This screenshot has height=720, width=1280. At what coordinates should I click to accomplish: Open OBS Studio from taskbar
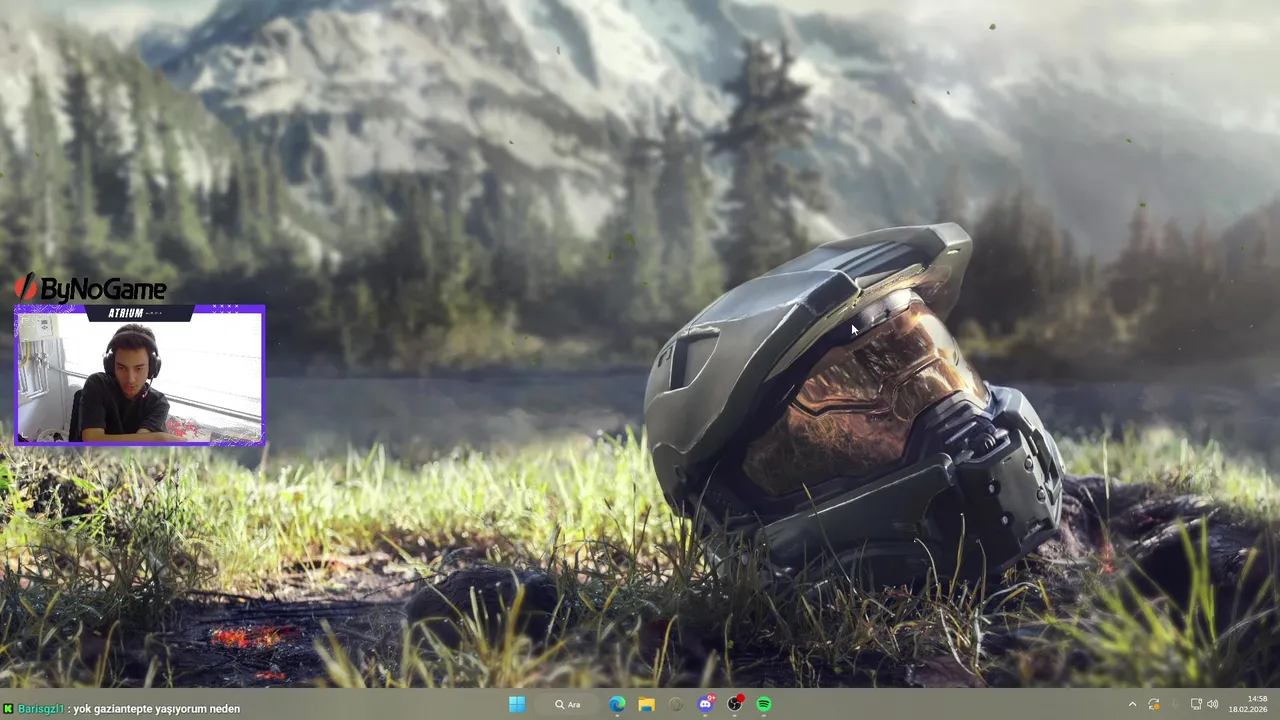(735, 704)
